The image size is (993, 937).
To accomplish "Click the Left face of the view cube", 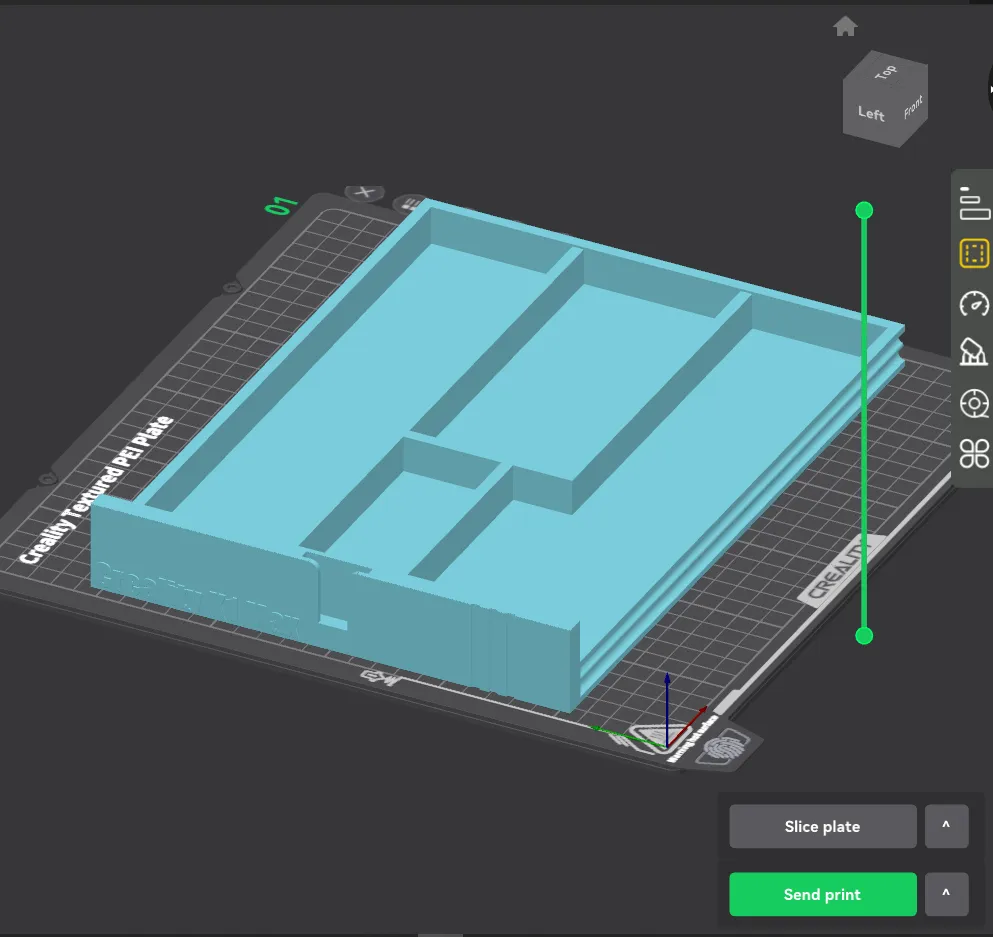I will pyautogui.click(x=871, y=114).
